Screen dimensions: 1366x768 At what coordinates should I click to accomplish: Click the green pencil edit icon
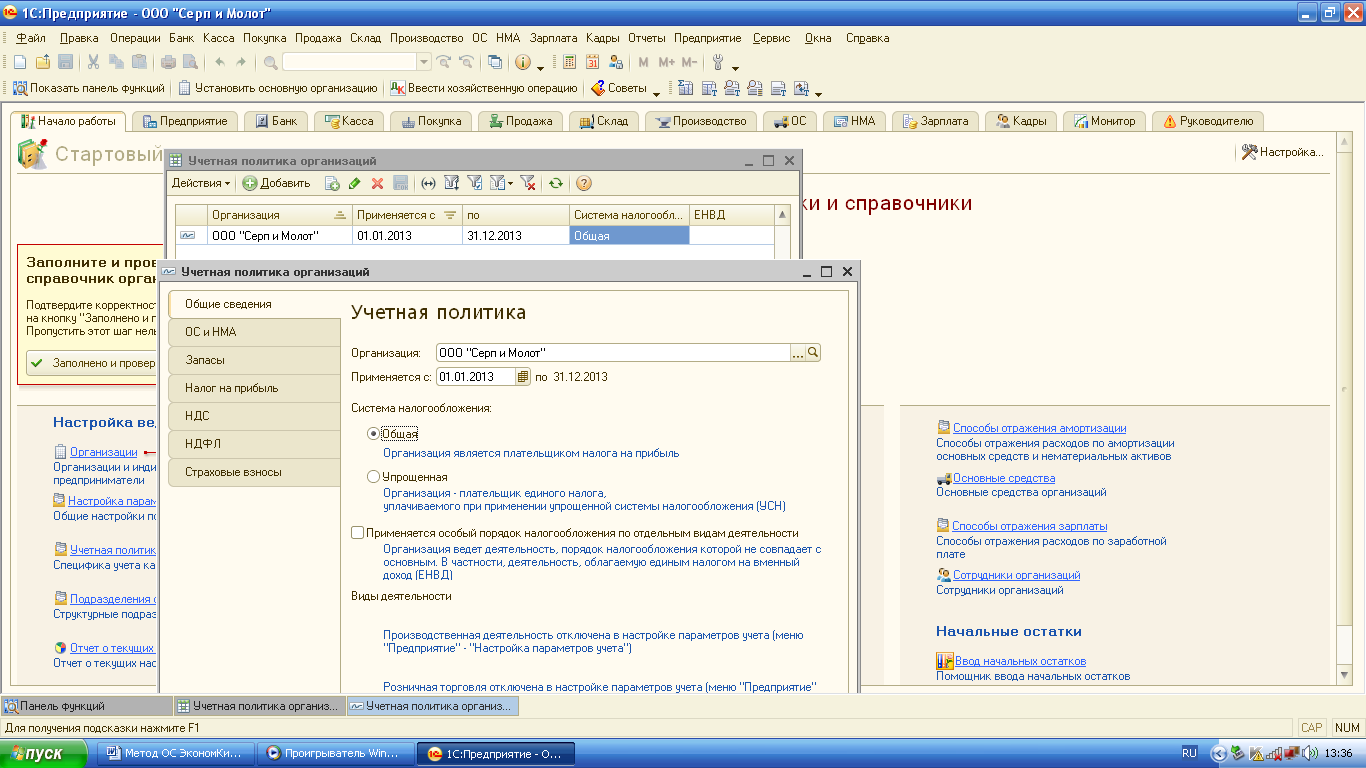[x=355, y=183]
